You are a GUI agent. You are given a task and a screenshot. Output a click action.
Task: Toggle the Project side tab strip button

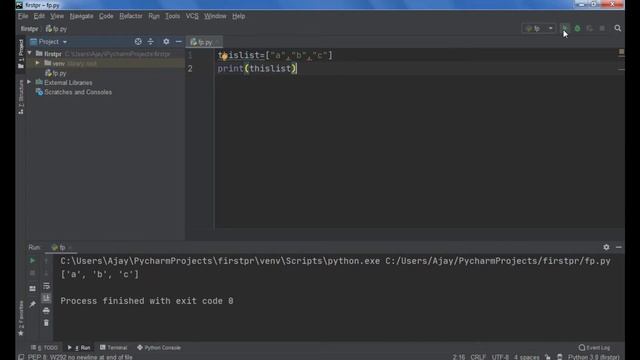pyautogui.click(x=21, y=53)
